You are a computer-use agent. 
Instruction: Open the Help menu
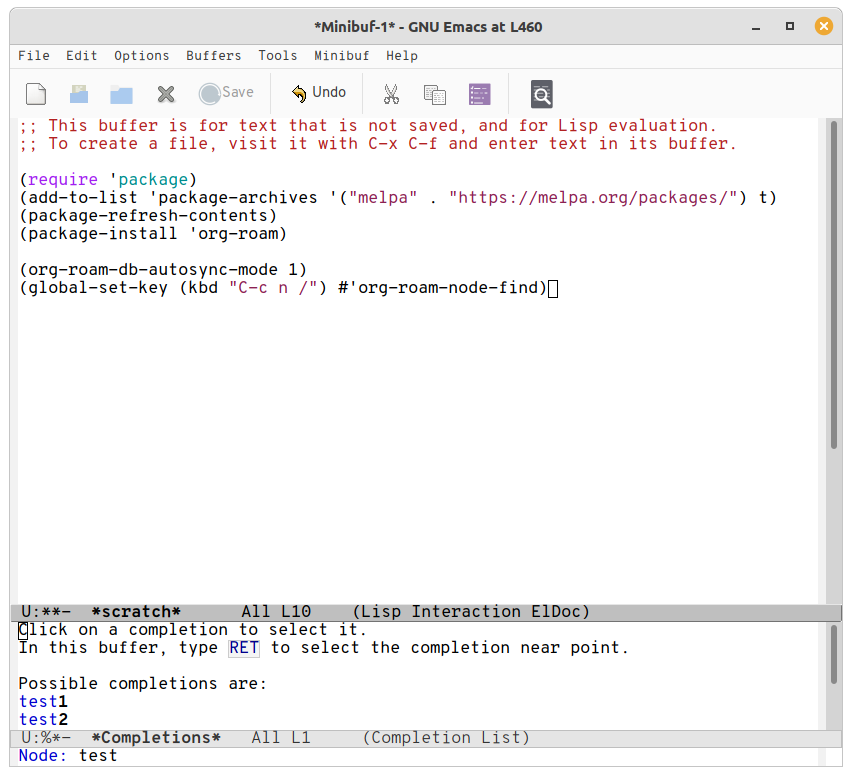click(402, 56)
